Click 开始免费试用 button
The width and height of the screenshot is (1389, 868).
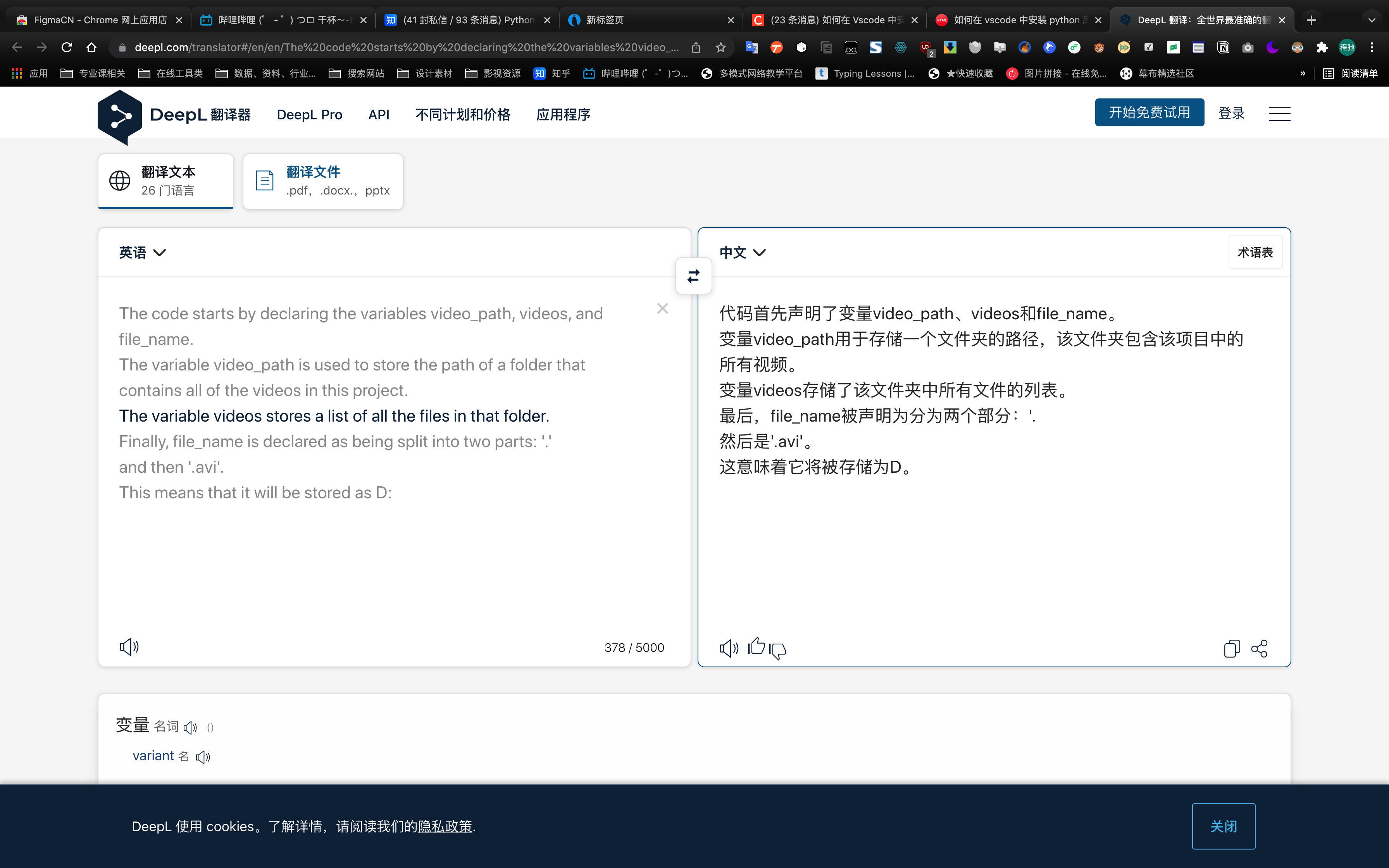tap(1149, 112)
